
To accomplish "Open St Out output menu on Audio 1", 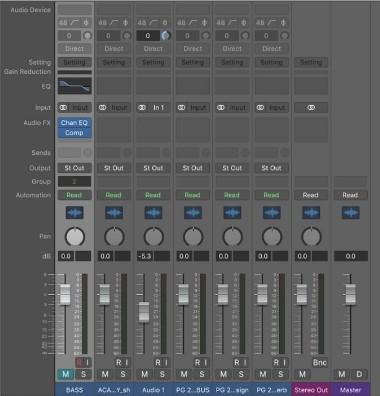I will click(x=153, y=168).
